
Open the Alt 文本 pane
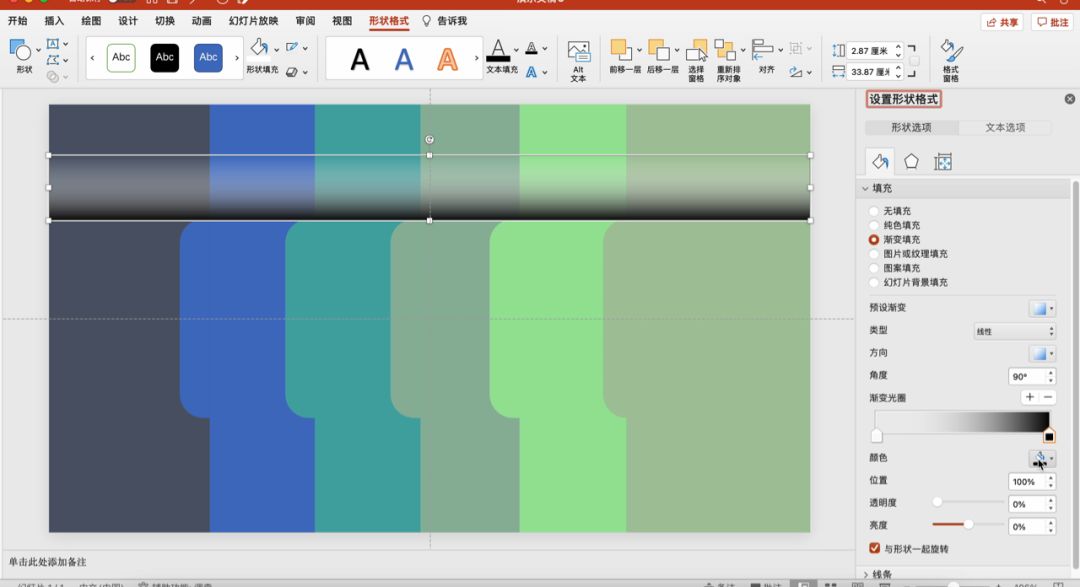tap(579, 61)
